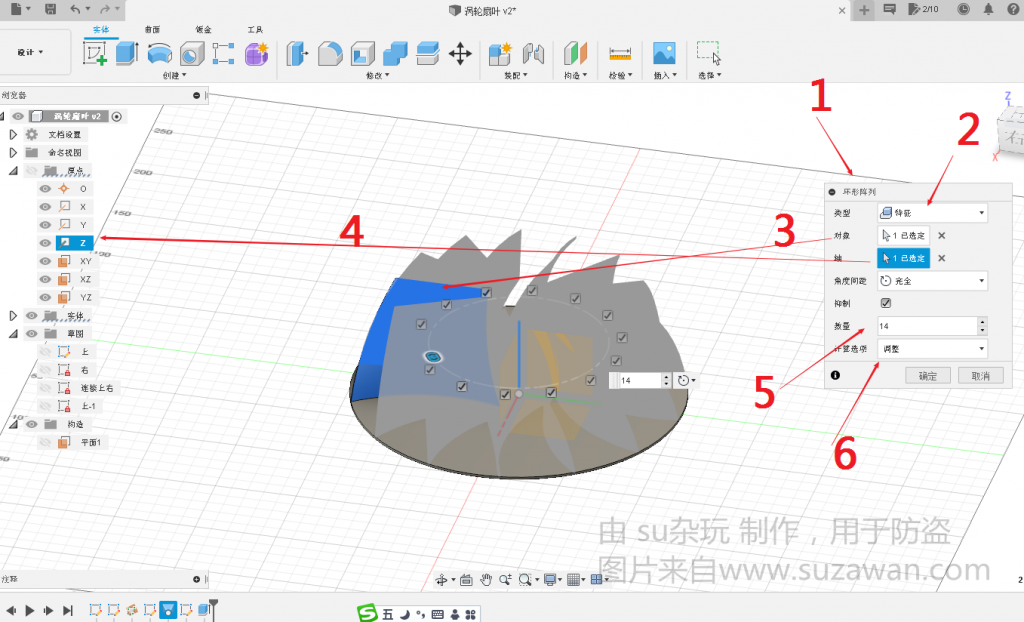Viewport: 1024px width, 622px height.
Task: Select the Split Body tool icon
Action: click(x=428, y=54)
